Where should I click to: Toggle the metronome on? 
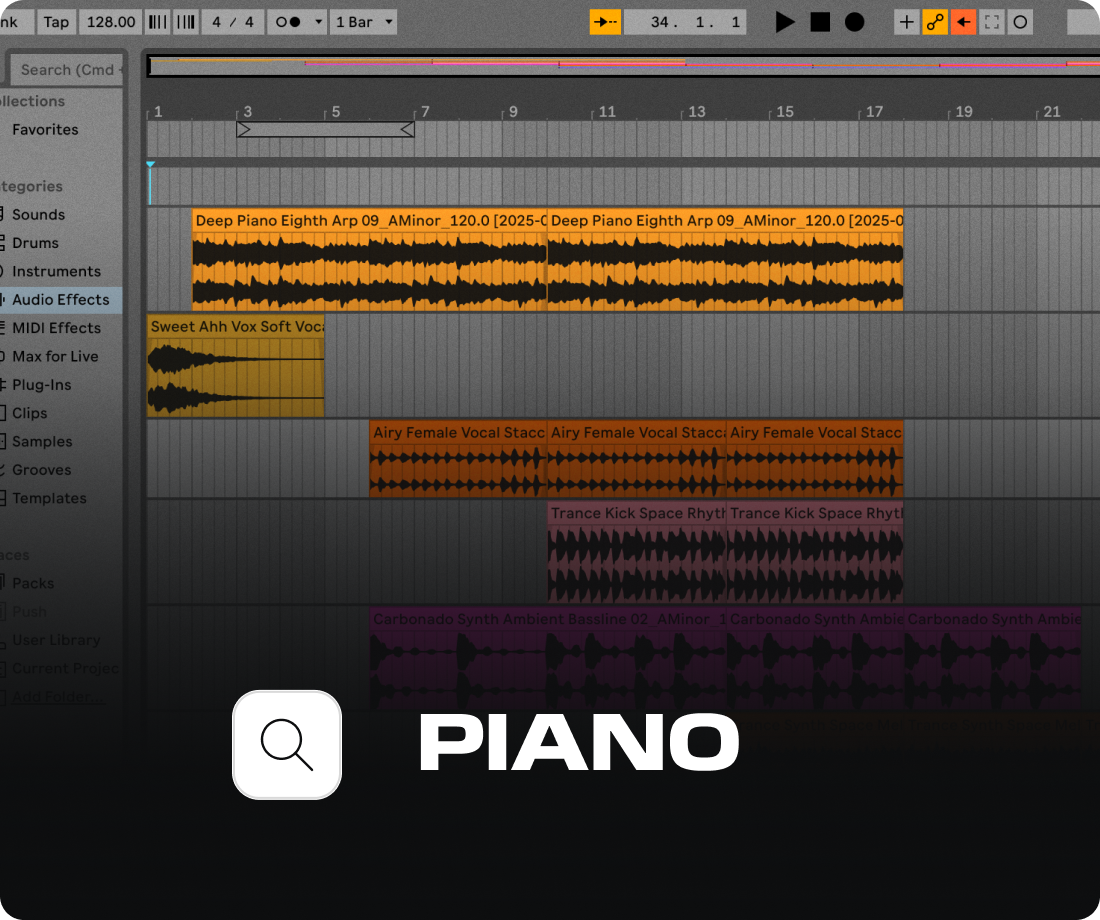(x=288, y=21)
